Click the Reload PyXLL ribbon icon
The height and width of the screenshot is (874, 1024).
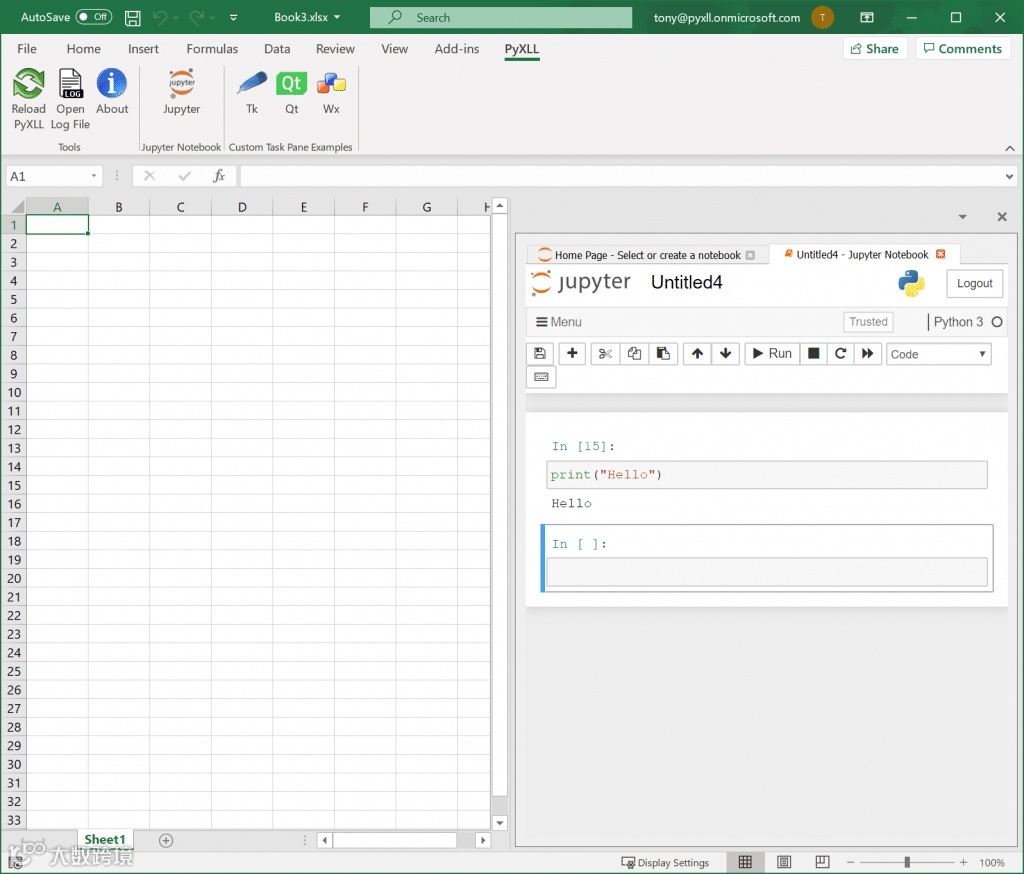(29, 99)
